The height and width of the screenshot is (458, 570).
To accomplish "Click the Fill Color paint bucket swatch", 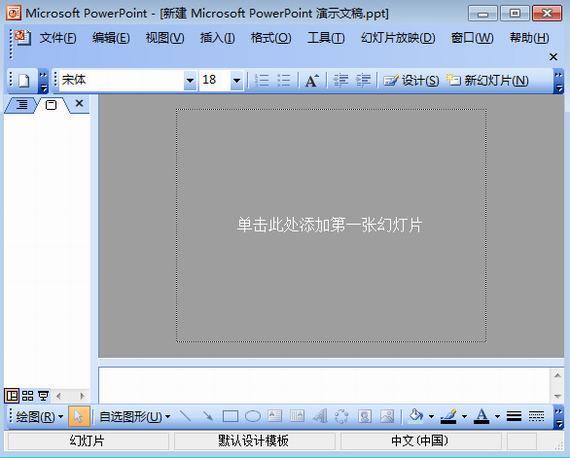I will pos(416,416).
